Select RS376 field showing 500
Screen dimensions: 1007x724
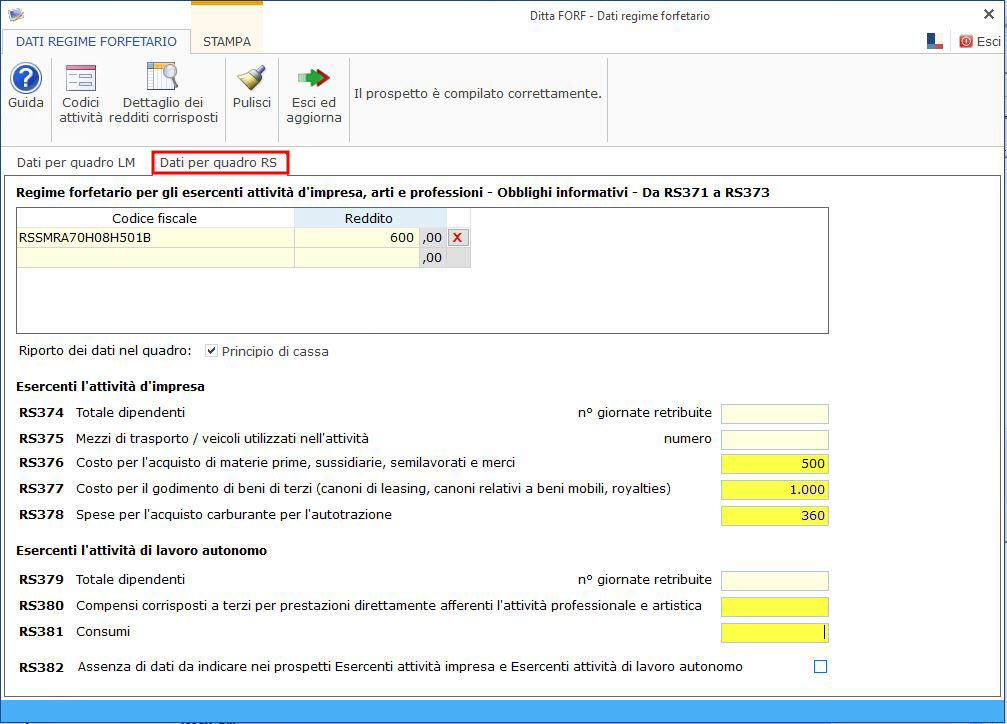[774, 464]
